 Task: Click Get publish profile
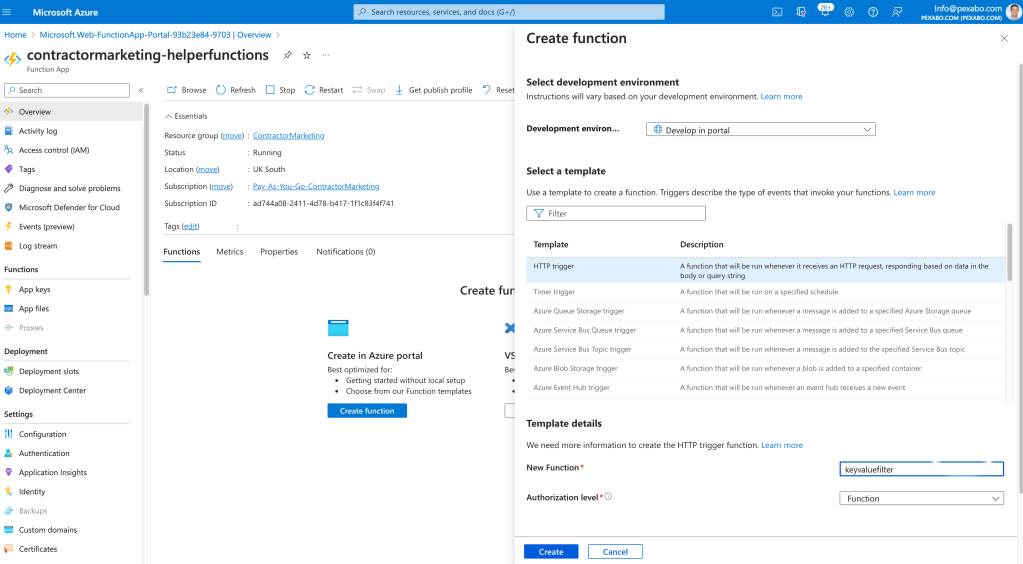[433, 90]
